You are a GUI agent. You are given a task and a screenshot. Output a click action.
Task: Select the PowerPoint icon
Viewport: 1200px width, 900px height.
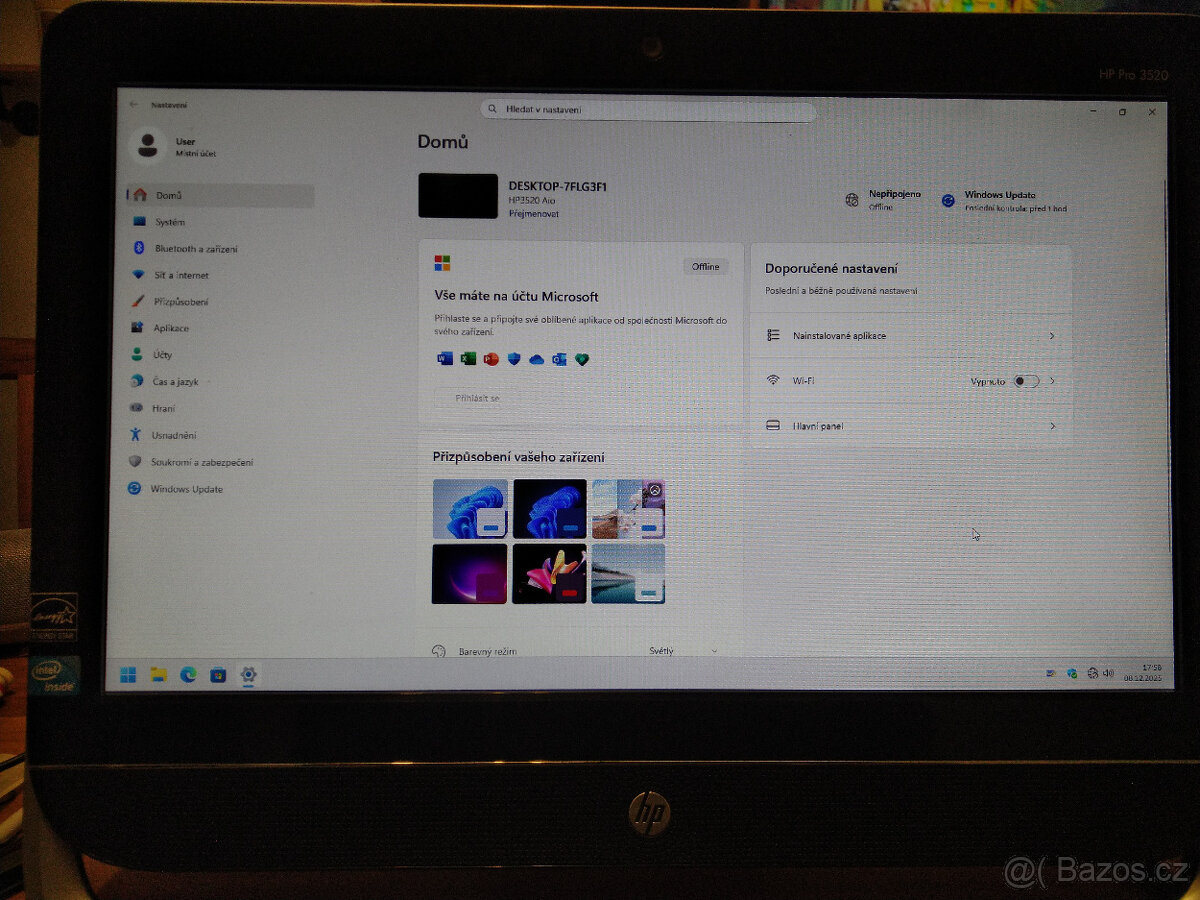(491, 359)
